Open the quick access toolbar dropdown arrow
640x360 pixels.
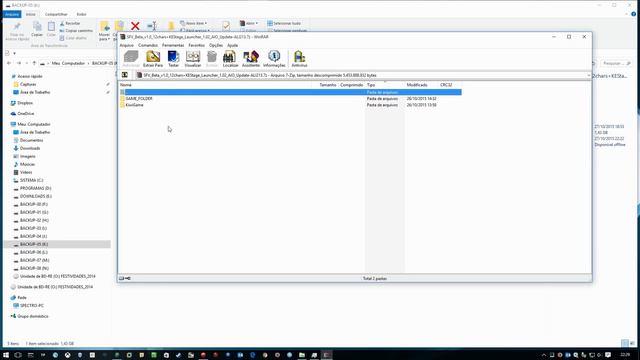coord(14,53)
